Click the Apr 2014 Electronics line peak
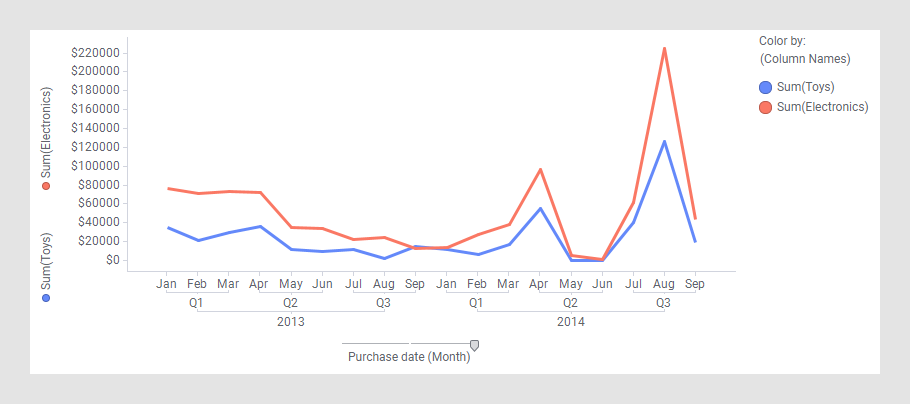 [540, 169]
